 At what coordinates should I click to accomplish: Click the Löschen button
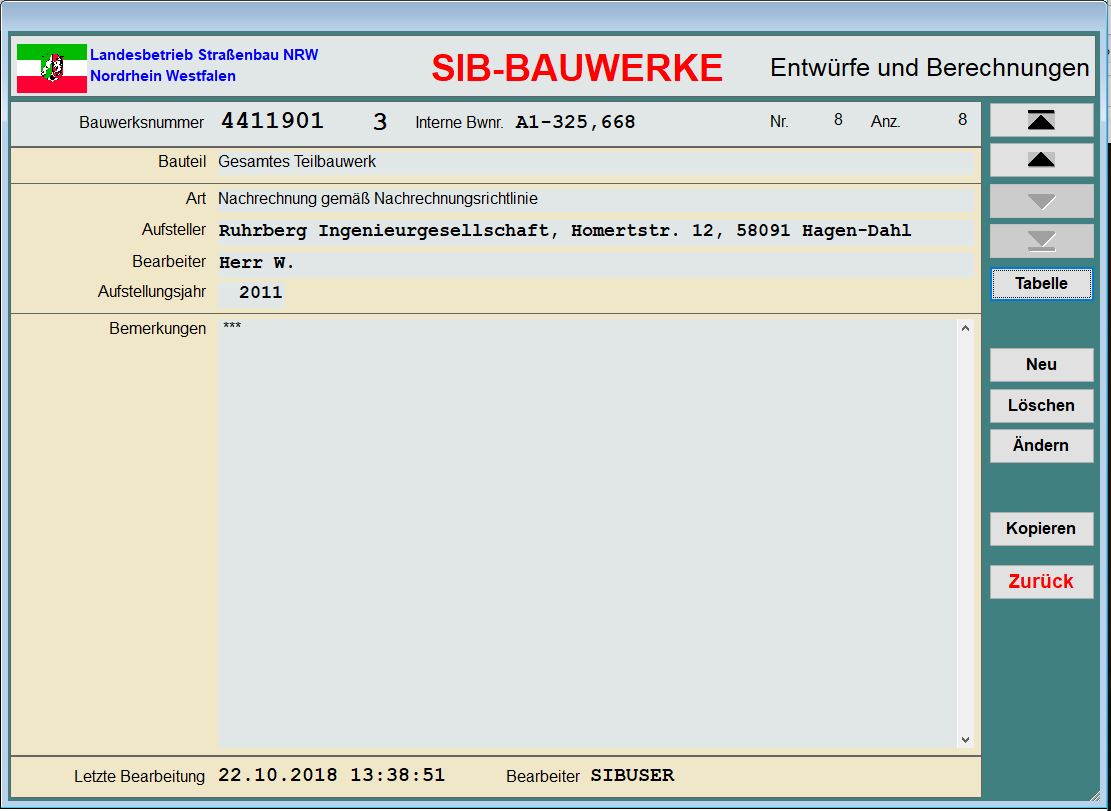1041,406
